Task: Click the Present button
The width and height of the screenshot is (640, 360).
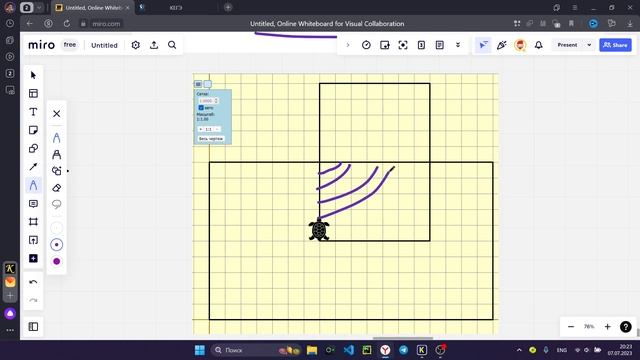Action: (x=567, y=45)
